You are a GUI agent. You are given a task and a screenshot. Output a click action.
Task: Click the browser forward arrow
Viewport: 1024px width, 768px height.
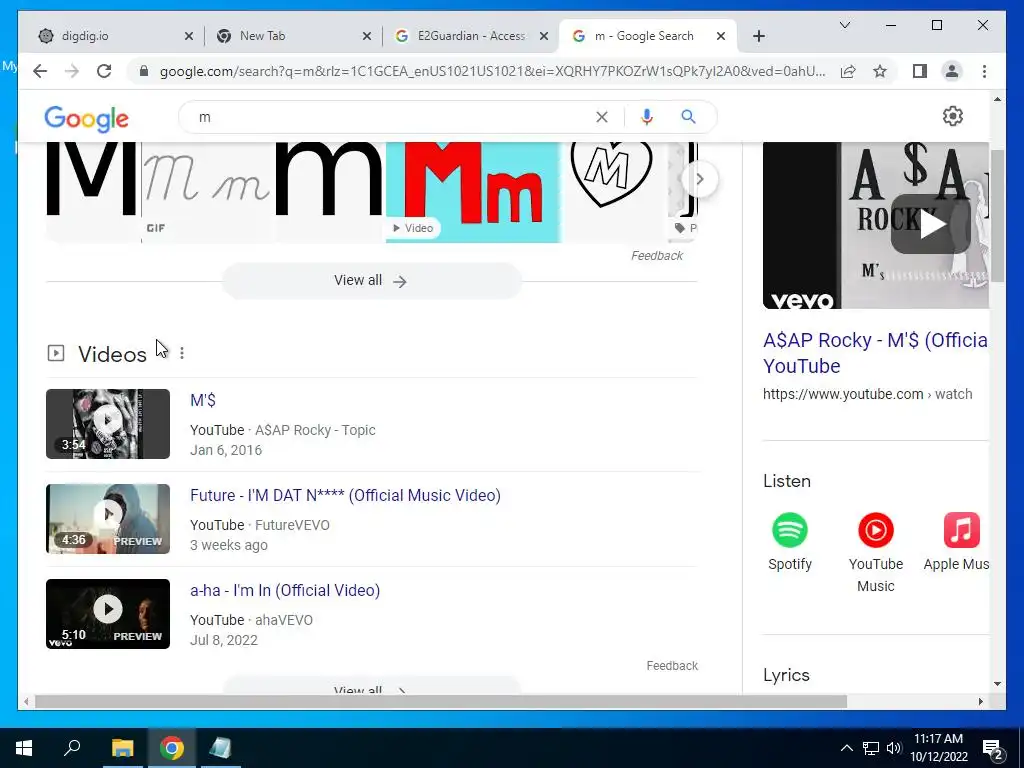[72, 71]
